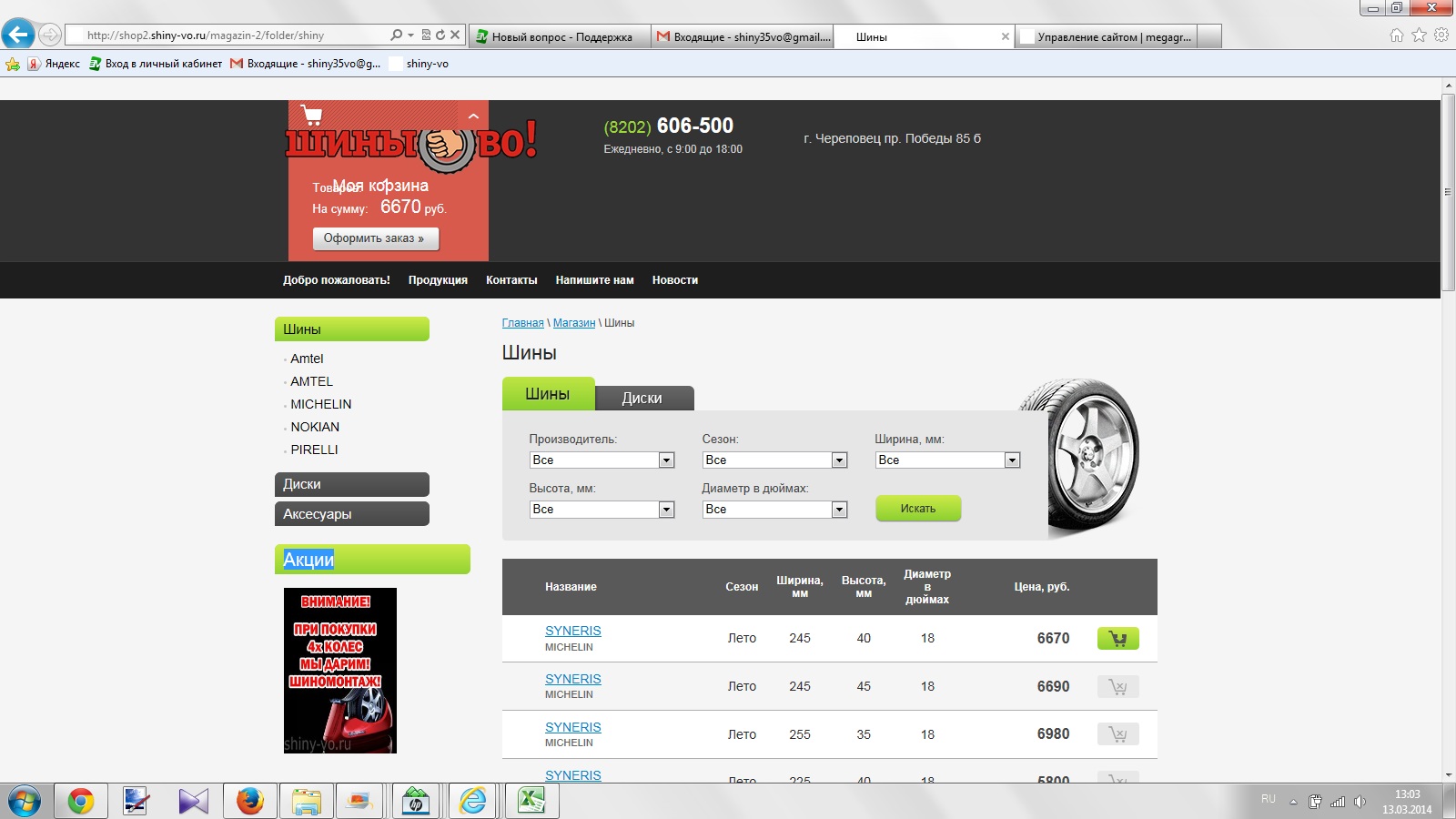Go to Добро пожаловать! navigation item
The image size is (1456, 819).
(x=336, y=280)
